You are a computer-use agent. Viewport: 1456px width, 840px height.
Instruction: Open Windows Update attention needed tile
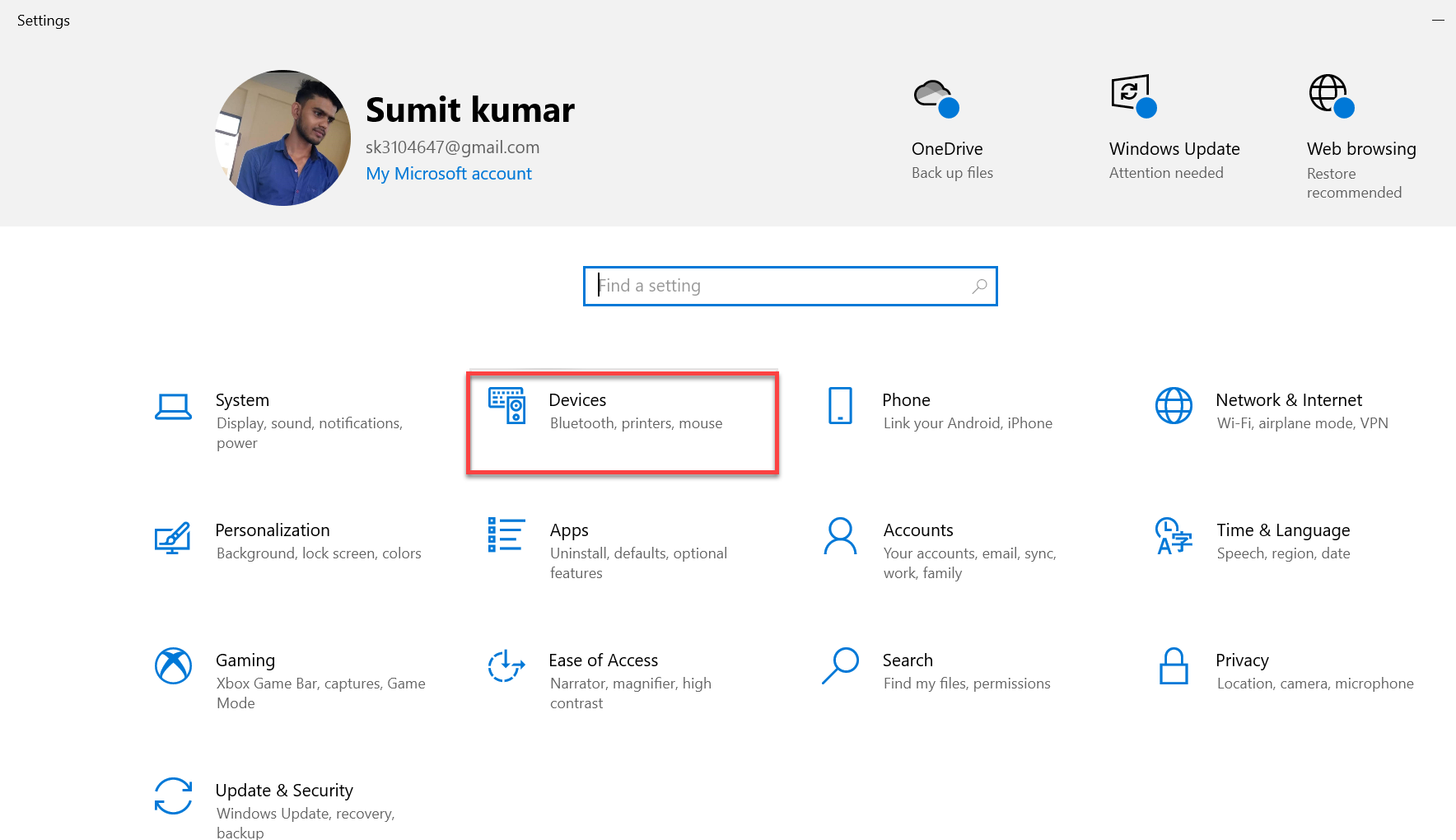tap(1174, 148)
